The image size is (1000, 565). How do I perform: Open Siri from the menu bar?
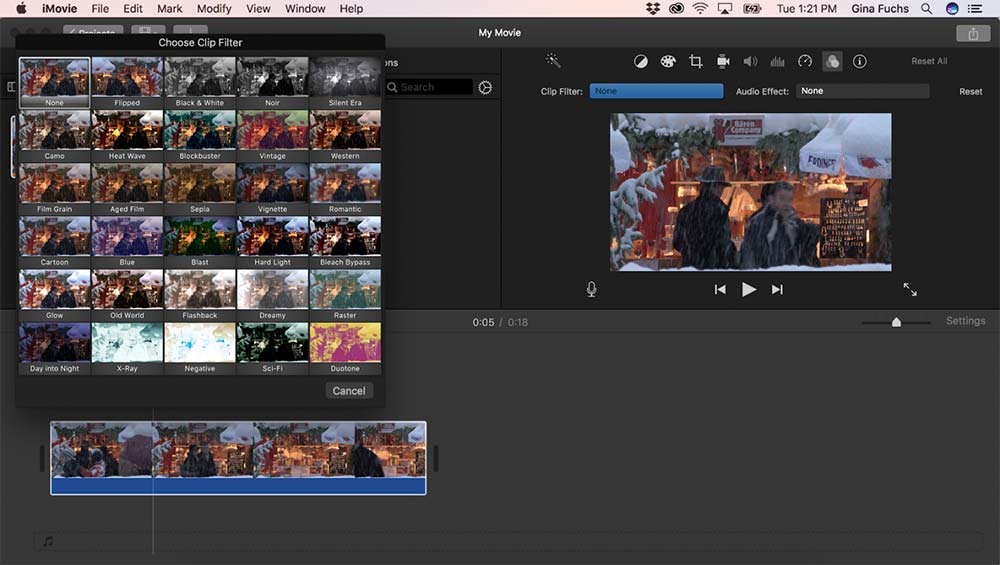click(x=952, y=8)
